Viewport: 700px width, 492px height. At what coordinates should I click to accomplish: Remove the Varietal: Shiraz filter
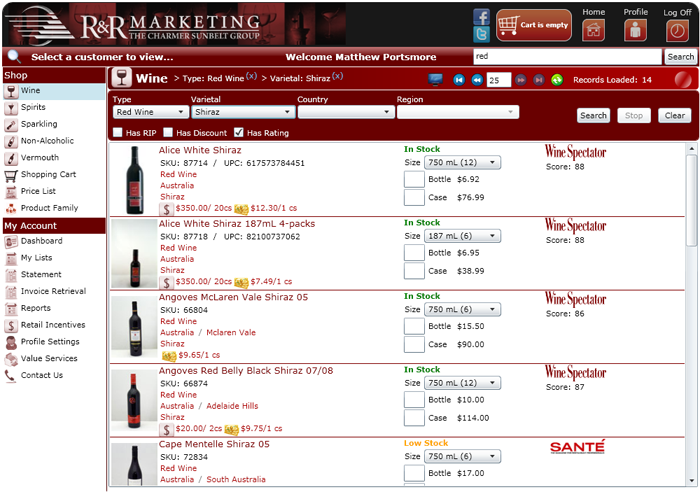(x=338, y=76)
